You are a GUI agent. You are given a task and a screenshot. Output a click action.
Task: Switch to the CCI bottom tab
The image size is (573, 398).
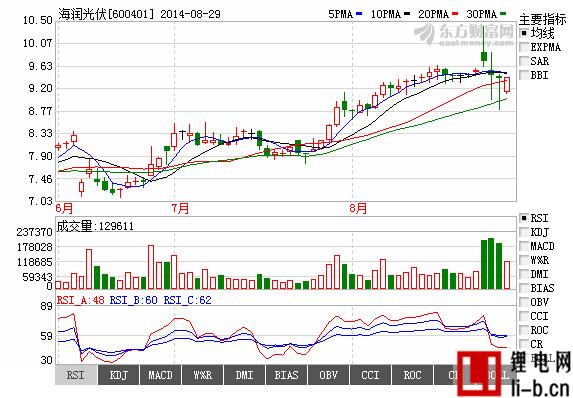tap(370, 375)
